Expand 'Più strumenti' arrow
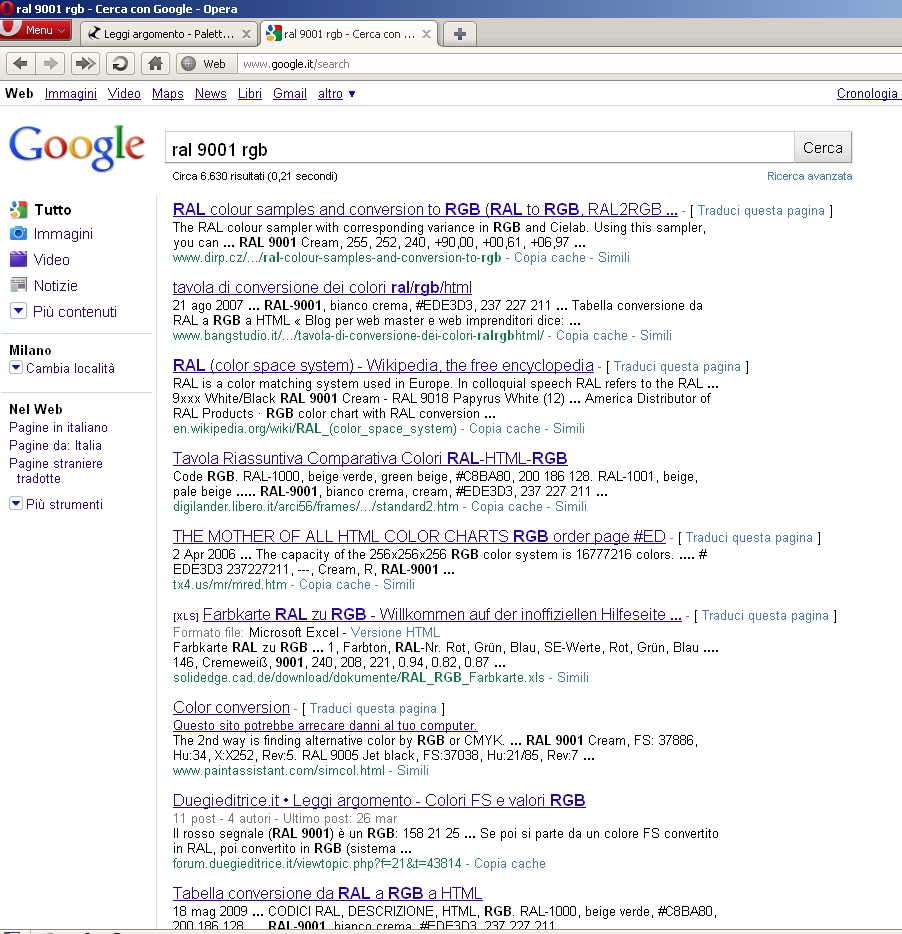 [x=16, y=503]
